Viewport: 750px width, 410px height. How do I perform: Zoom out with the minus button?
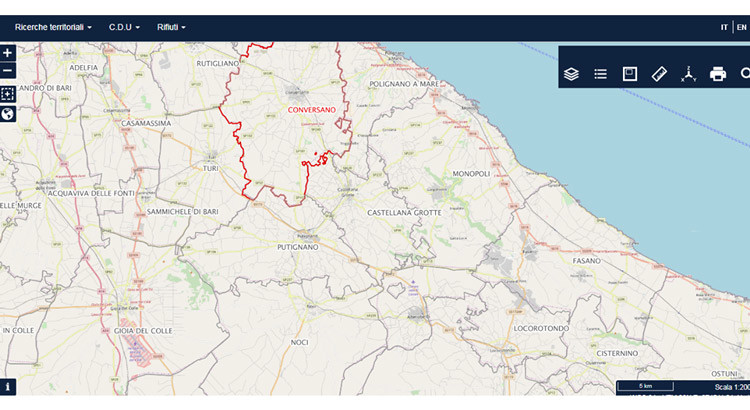8,71
